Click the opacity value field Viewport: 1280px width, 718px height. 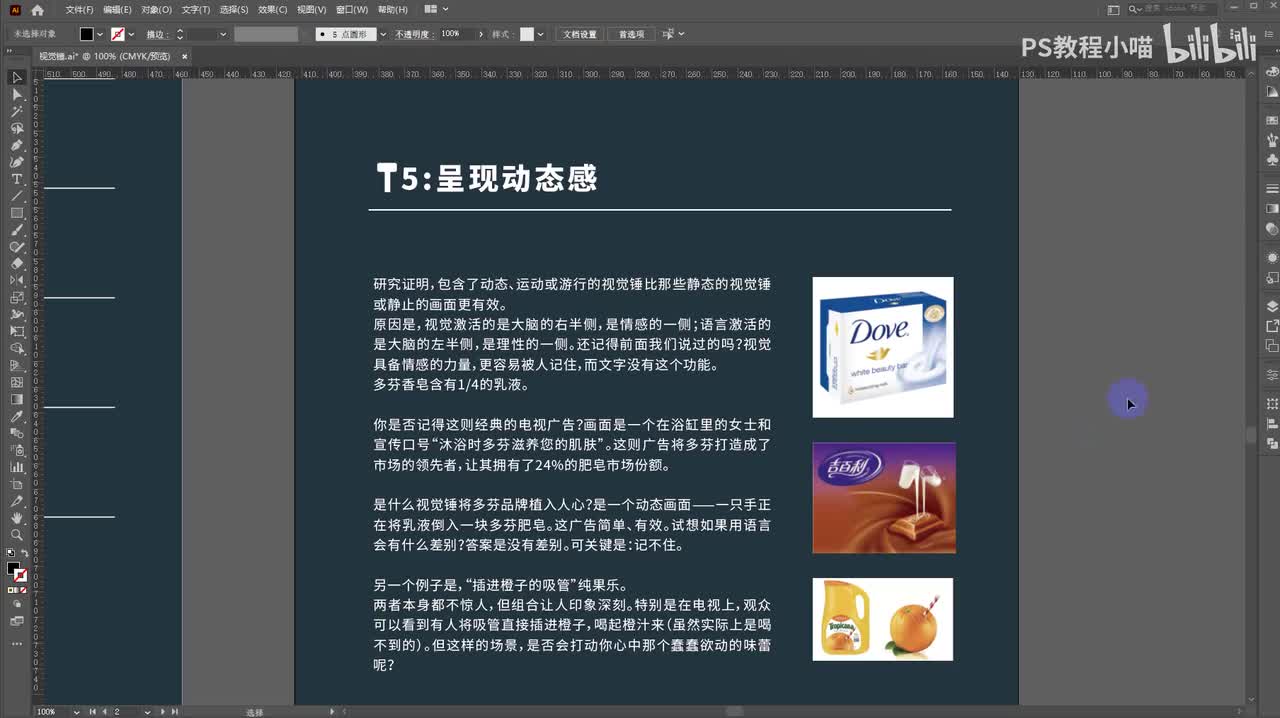pyautogui.click(x=455, y=34)
